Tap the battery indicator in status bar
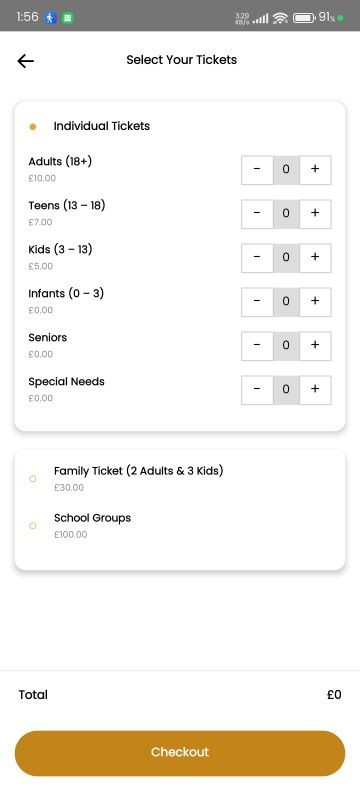The image size is (360, 800). point(304,18)
